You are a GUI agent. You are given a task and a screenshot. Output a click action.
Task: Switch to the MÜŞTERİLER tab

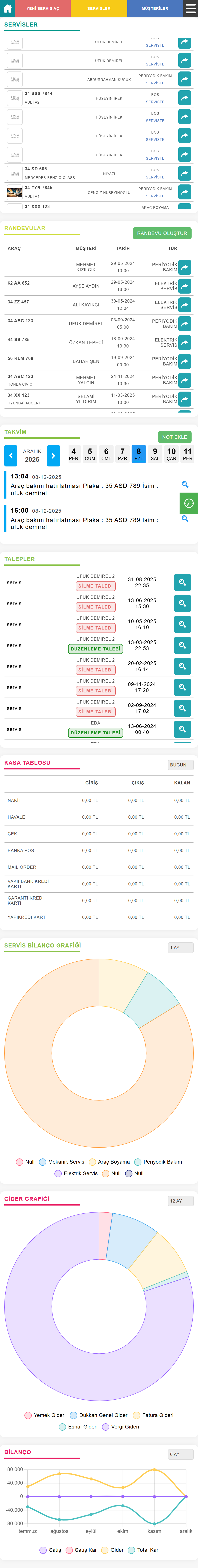[155, 9]
